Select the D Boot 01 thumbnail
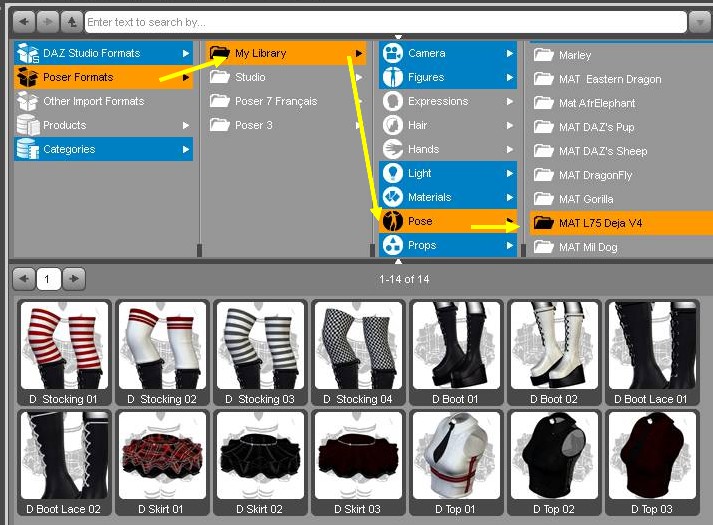The width and height of the screenshot is (713, 525). click(456, 352)
